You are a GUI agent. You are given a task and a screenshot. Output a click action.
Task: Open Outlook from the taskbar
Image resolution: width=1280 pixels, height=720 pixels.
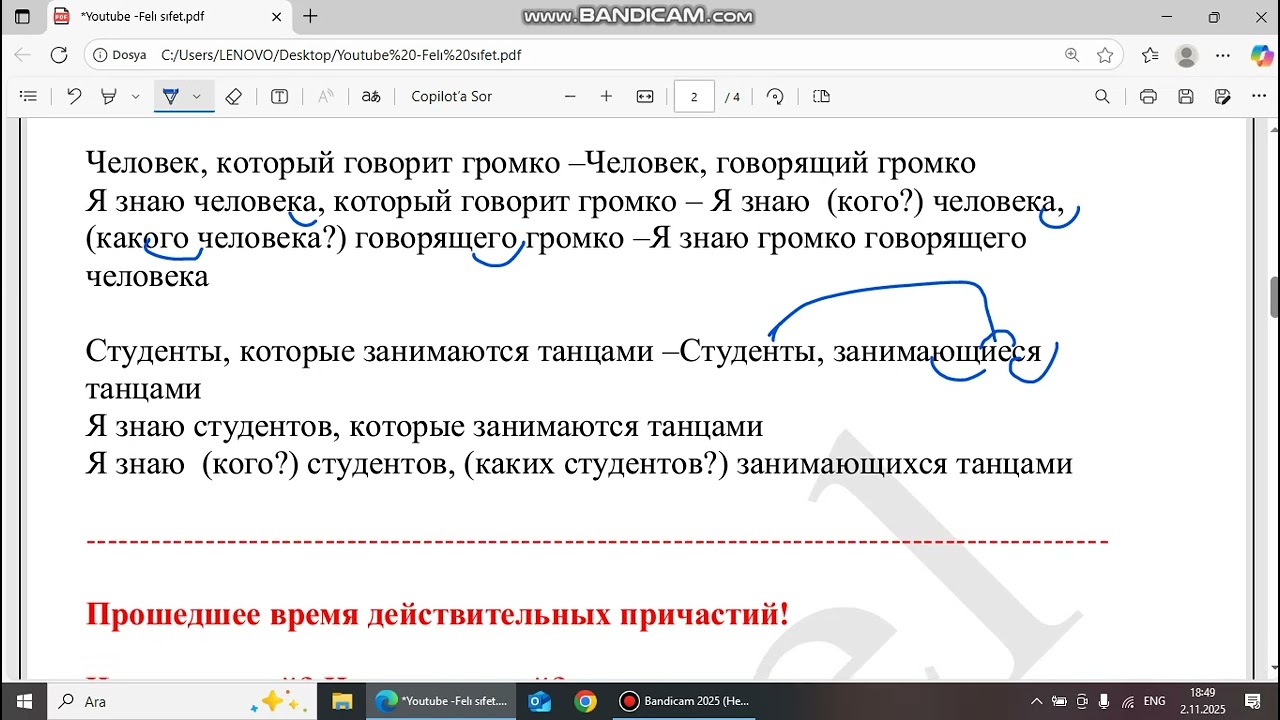[x=540, y=701]
